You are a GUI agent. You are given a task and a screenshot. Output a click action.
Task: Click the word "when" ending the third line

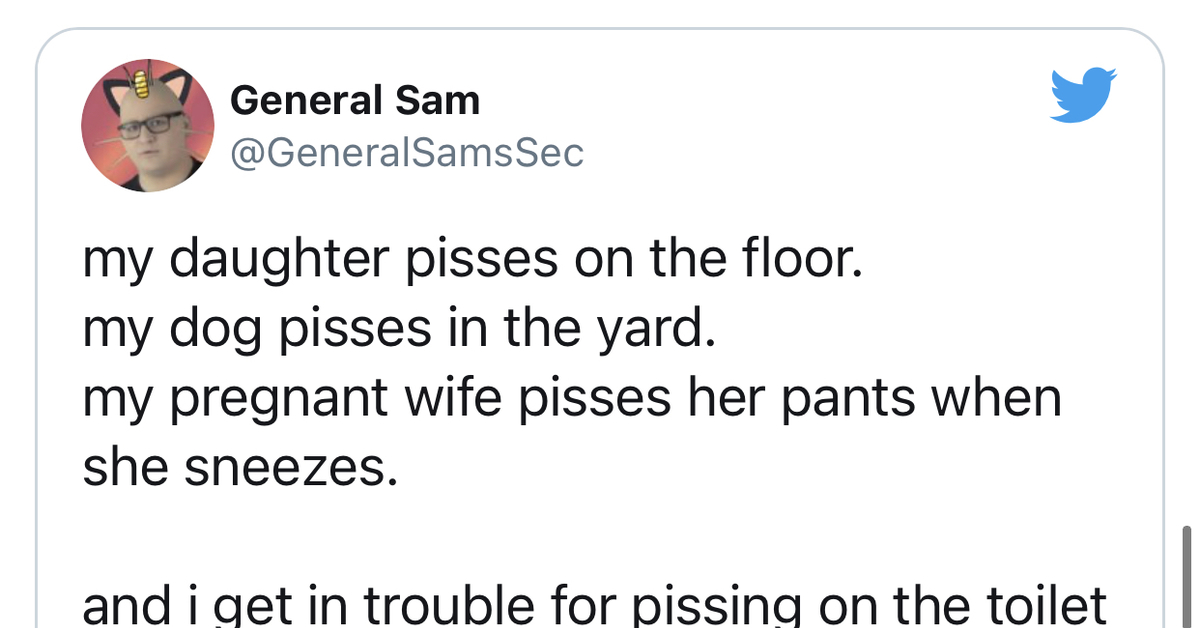pos(997,398)
